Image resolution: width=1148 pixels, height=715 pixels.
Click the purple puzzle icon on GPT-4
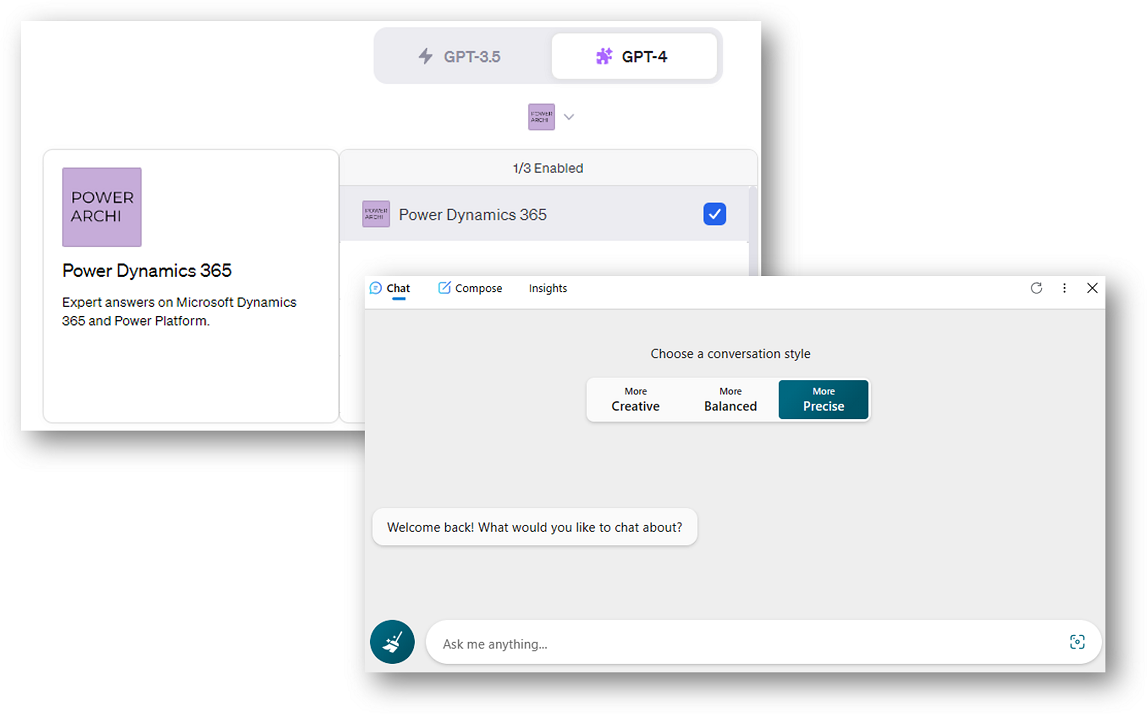pyautogui.click(x=604, y=56)
